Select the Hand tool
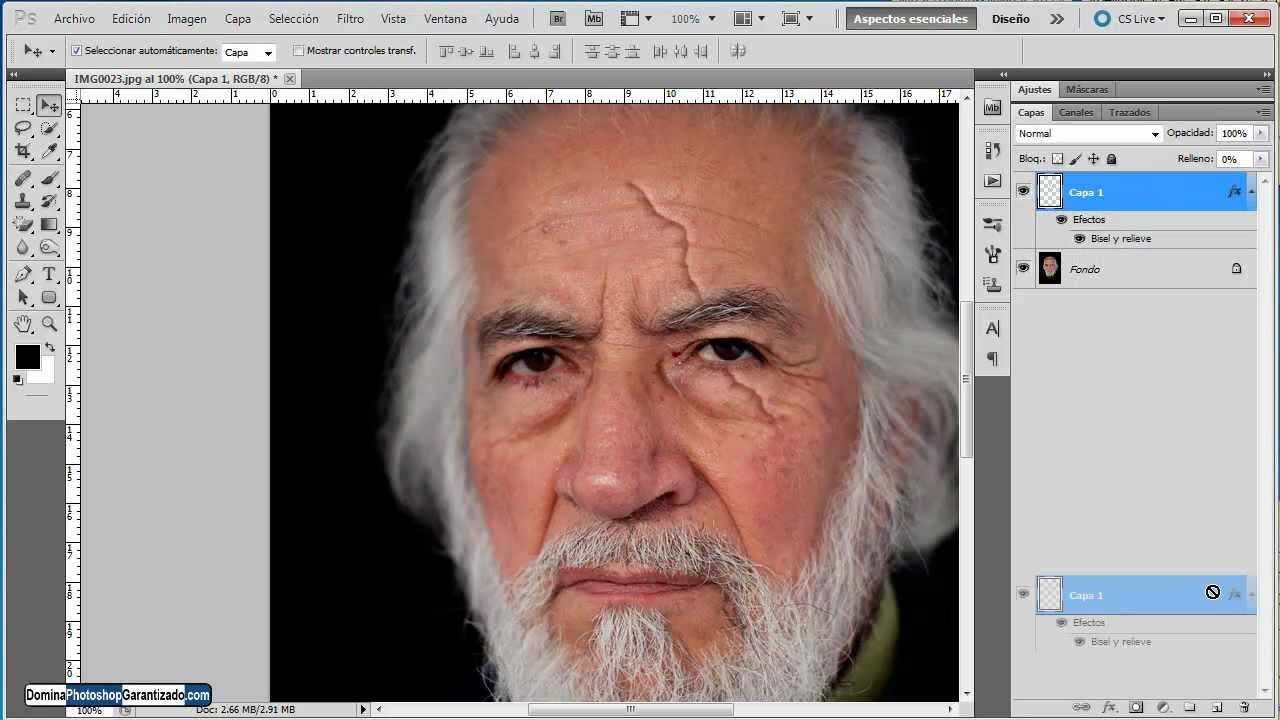 pos(23,324)
